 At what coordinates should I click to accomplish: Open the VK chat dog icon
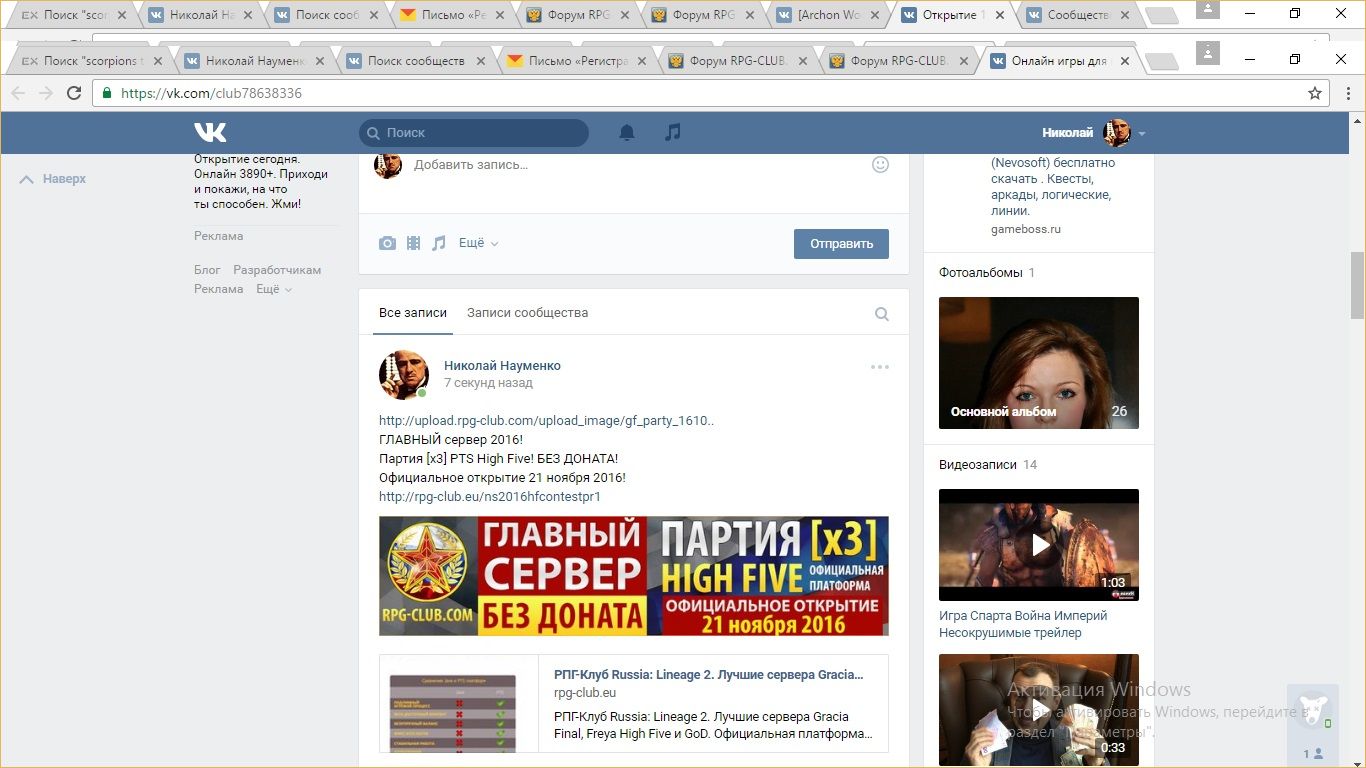pos(1313,709)
